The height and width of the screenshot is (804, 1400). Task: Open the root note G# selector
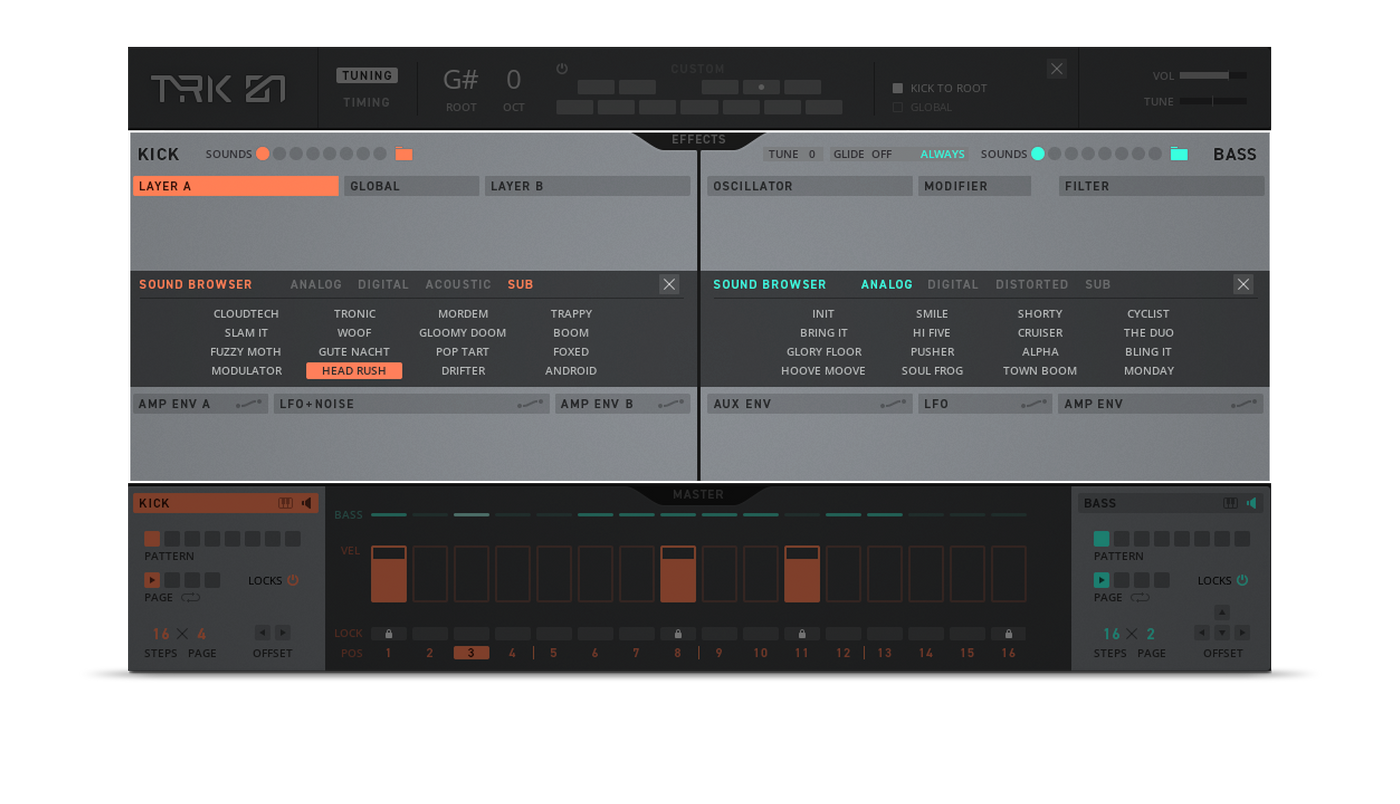tap(461, 80)
